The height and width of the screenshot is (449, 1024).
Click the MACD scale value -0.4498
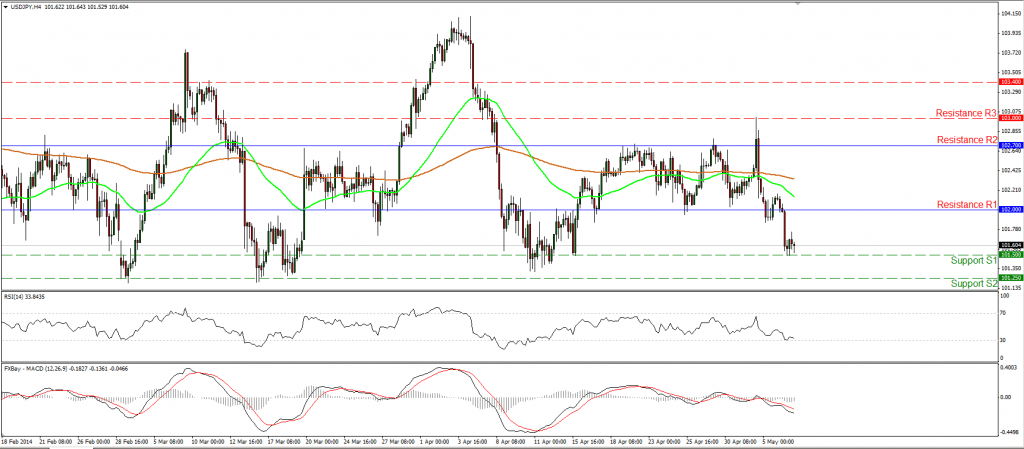[1010, 431]
